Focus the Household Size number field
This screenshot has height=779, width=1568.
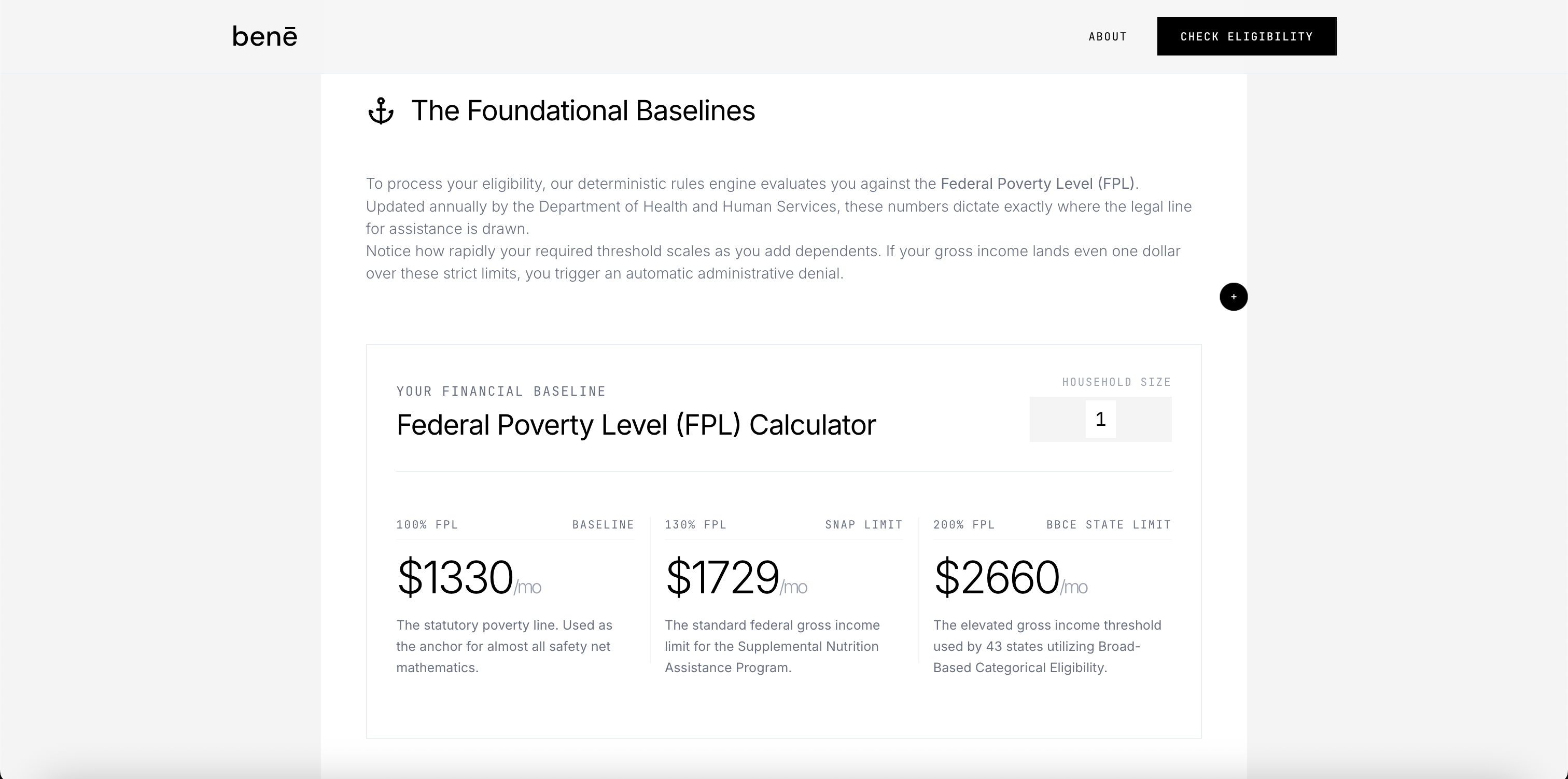[1100, 419]
